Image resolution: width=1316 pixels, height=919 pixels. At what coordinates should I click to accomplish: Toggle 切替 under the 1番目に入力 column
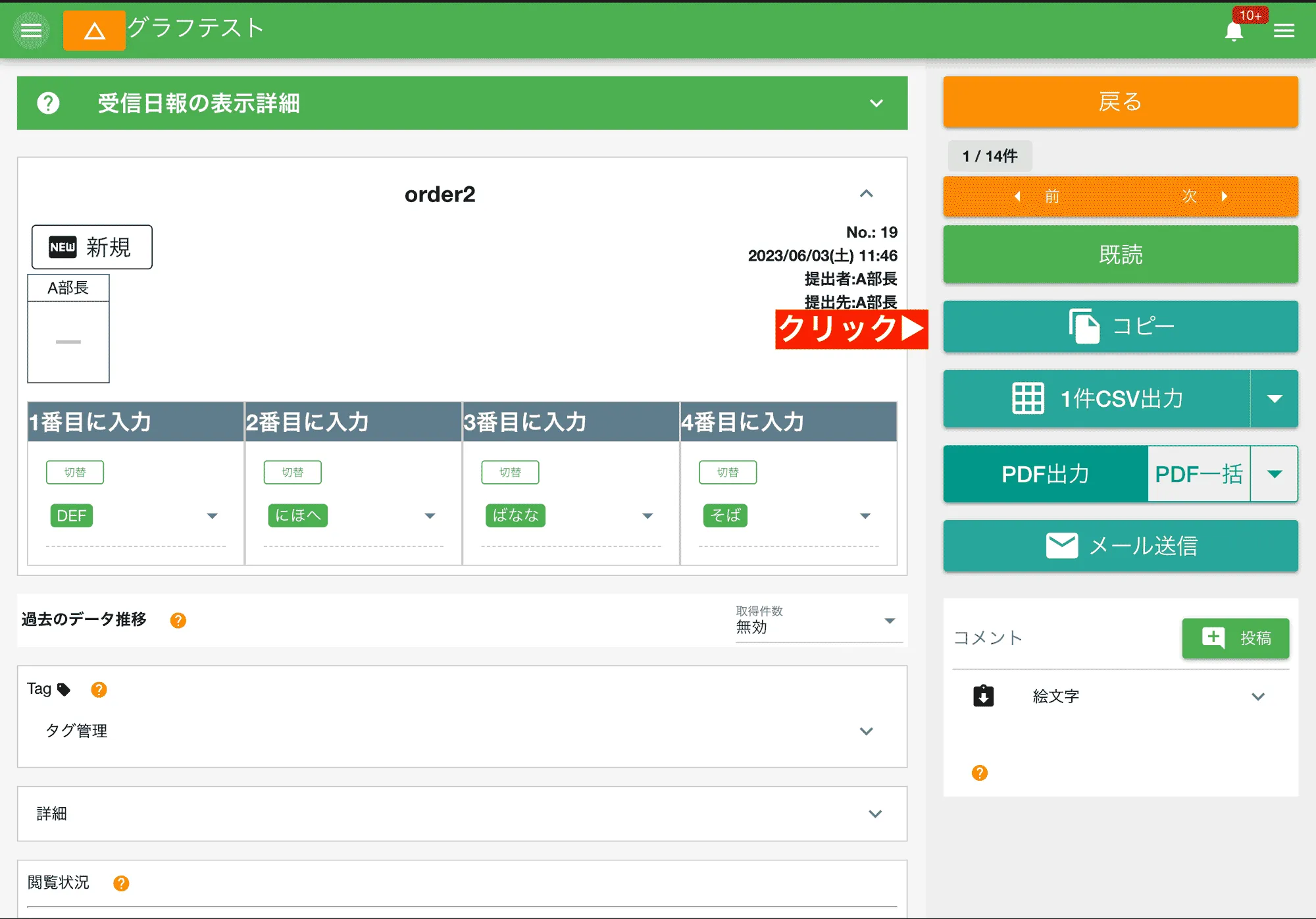click(75, 471)
